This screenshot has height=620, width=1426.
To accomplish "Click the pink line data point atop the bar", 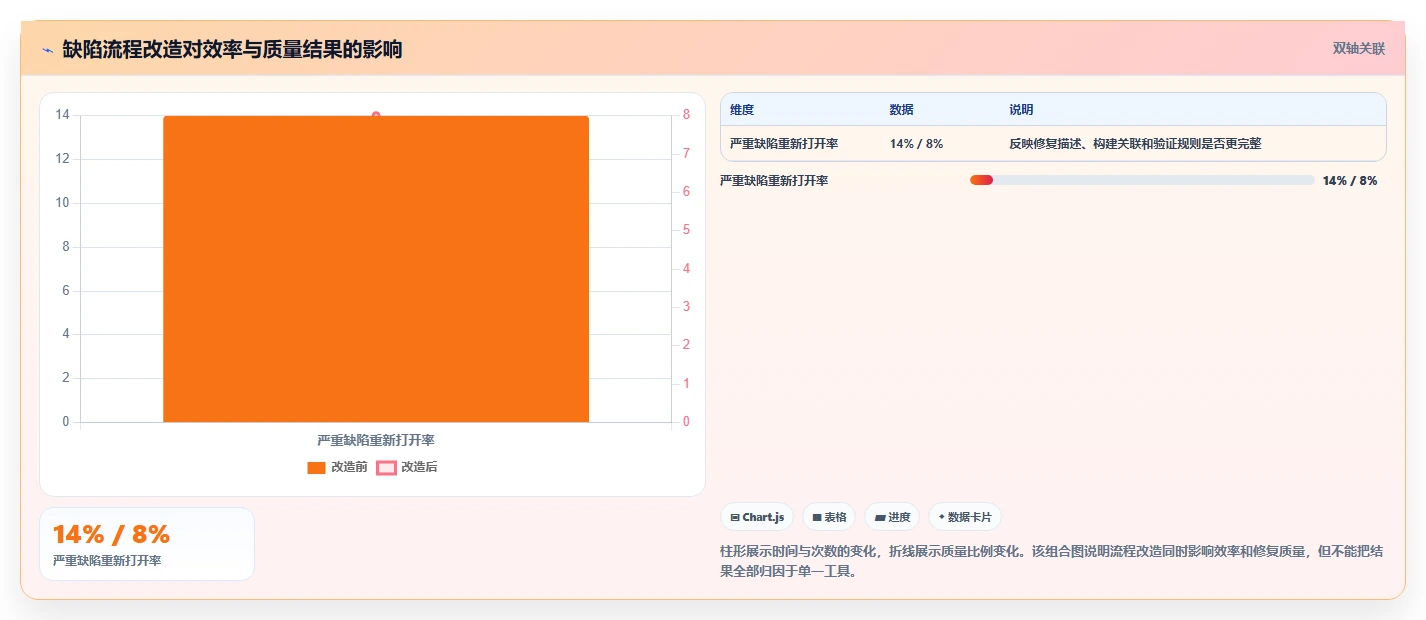I will [x=376, y=115].
